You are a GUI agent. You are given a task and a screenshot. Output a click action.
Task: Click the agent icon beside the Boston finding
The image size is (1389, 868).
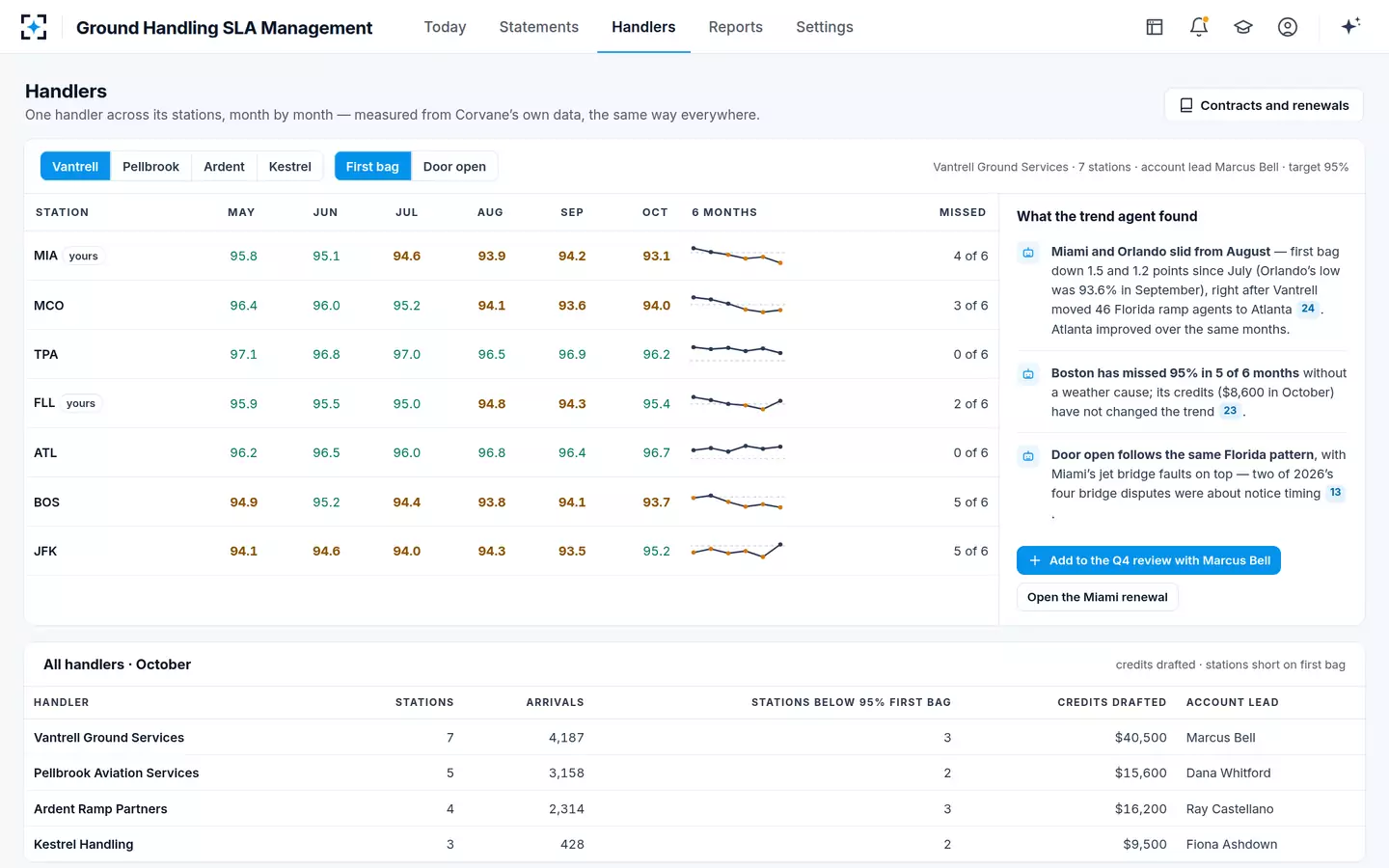click(1028, 374)
